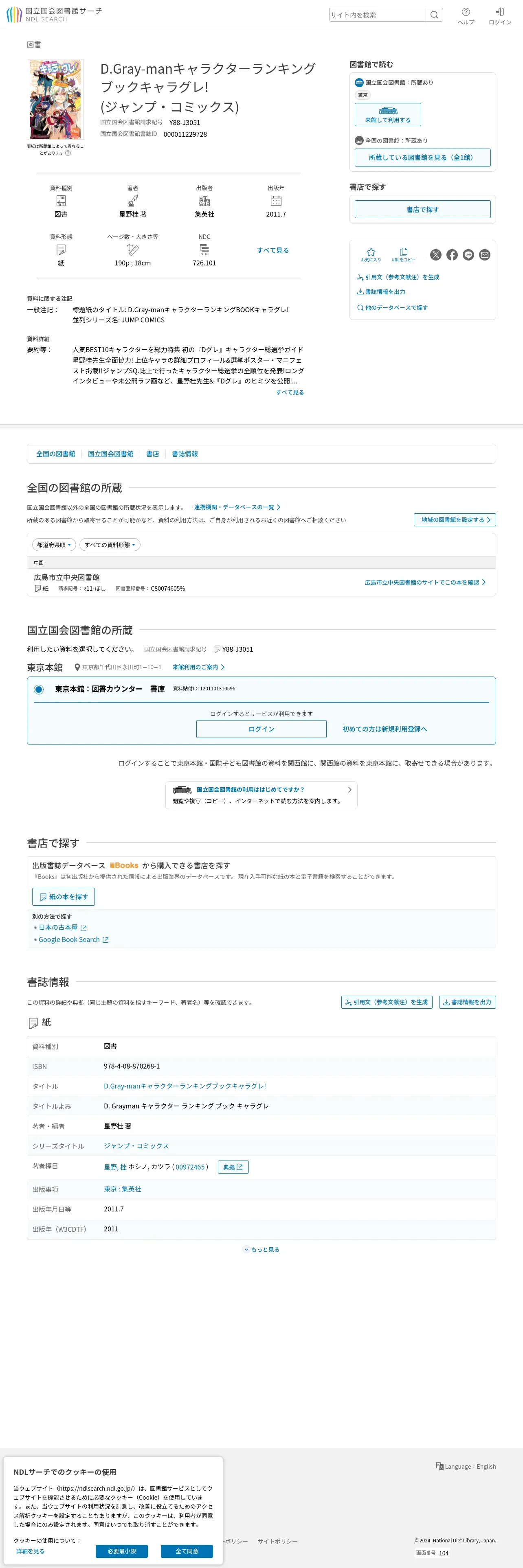This screenshot has width=523, height=1568.
Task: Open ジャンプ・コミックス series link
Action: [136, 1145]
